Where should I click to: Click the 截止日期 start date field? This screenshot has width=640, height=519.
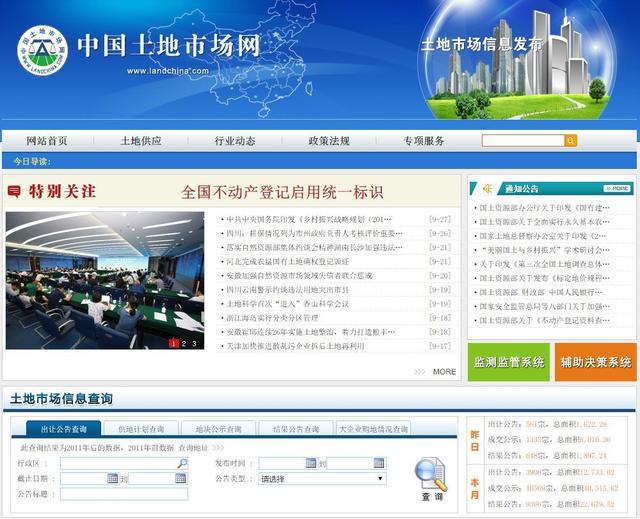click(90, 478)
